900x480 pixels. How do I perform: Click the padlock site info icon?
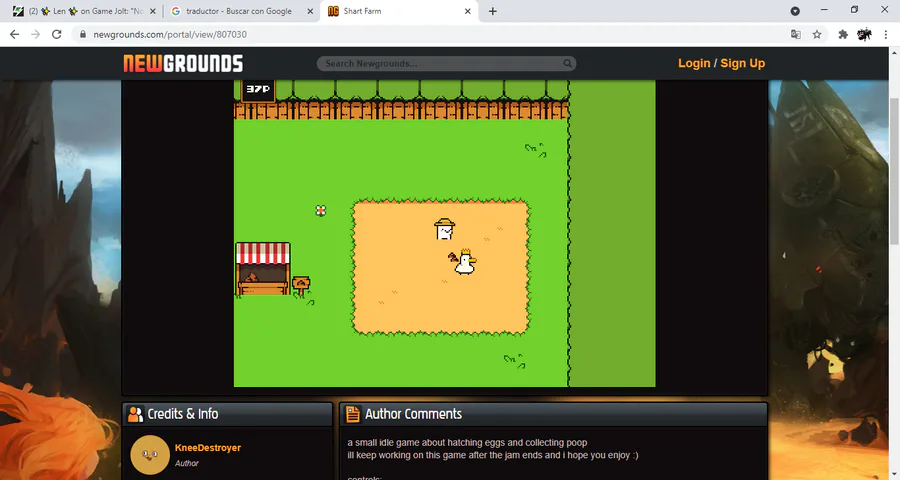83,34
